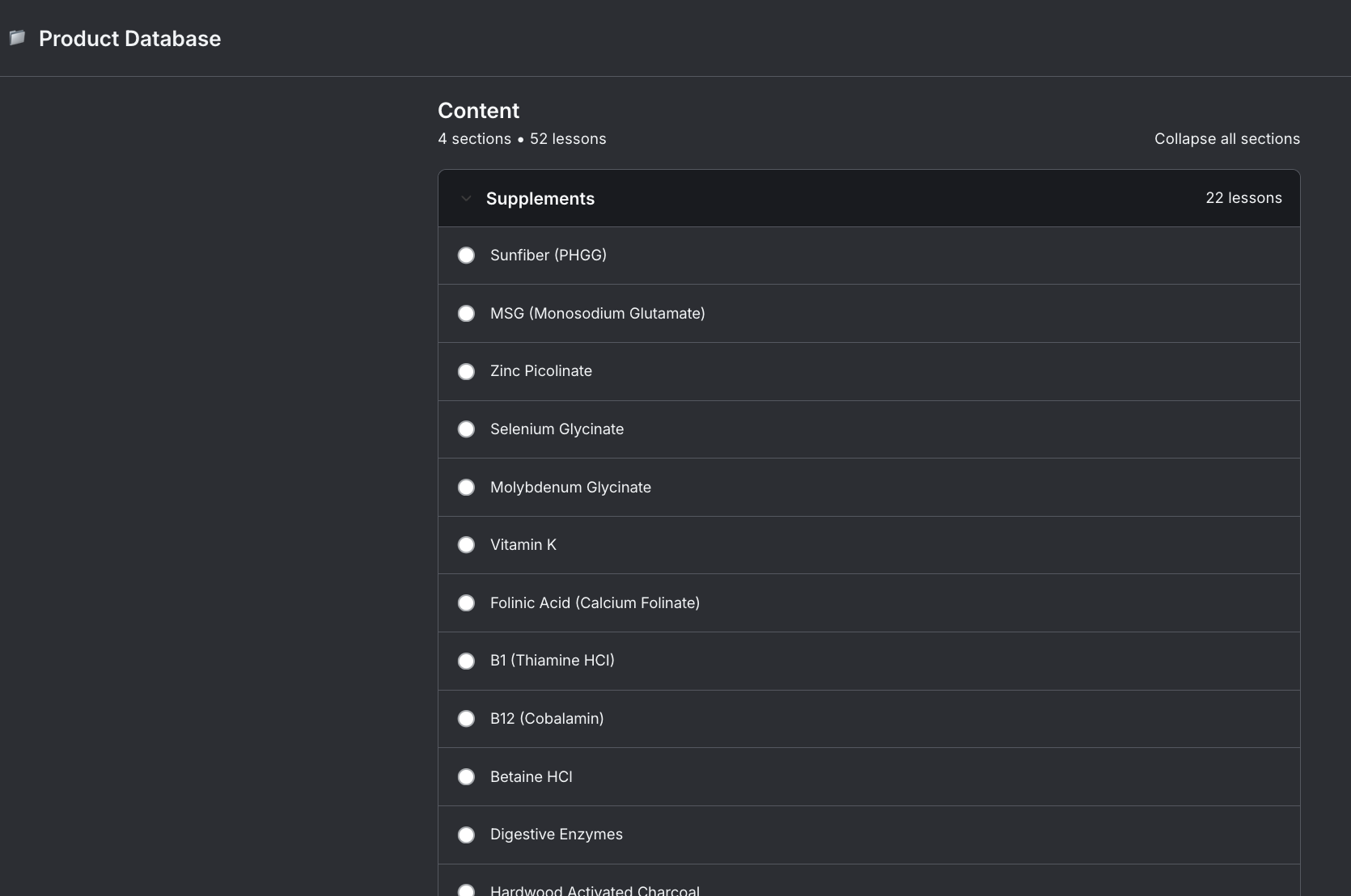Check the Zinc Picolinate status circle
The image size is (1351, 896).
[466, 372]
